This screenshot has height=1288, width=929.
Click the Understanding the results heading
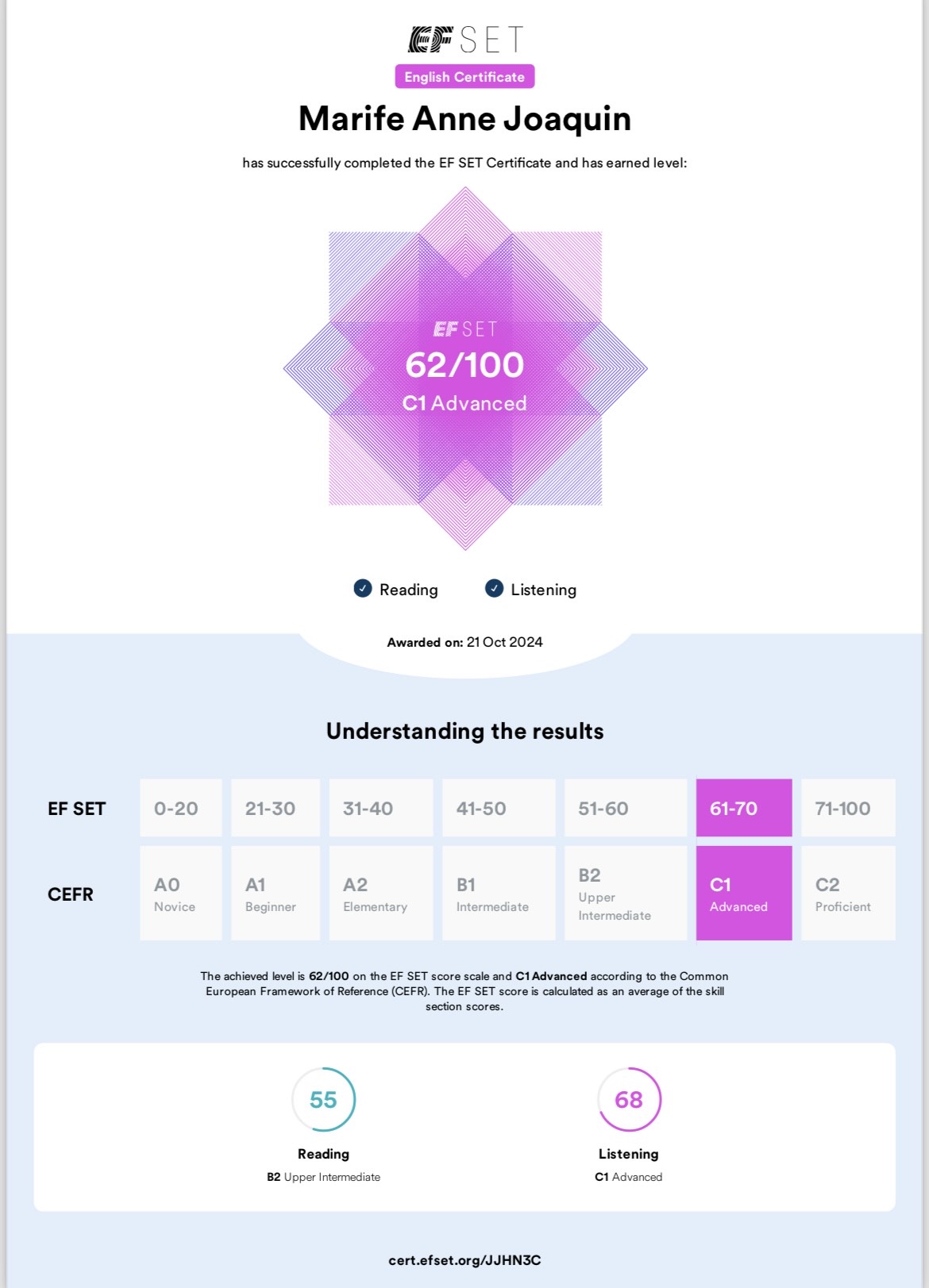[x=464, y=731]
